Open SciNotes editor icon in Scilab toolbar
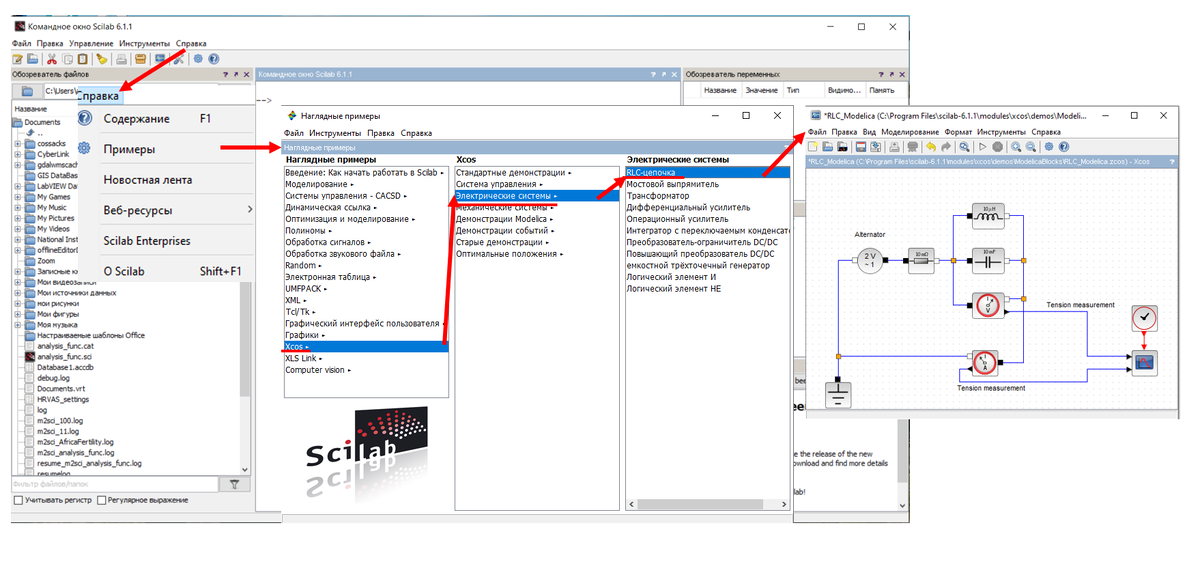This screenshot has width=1200, height=562. [18, 59]
